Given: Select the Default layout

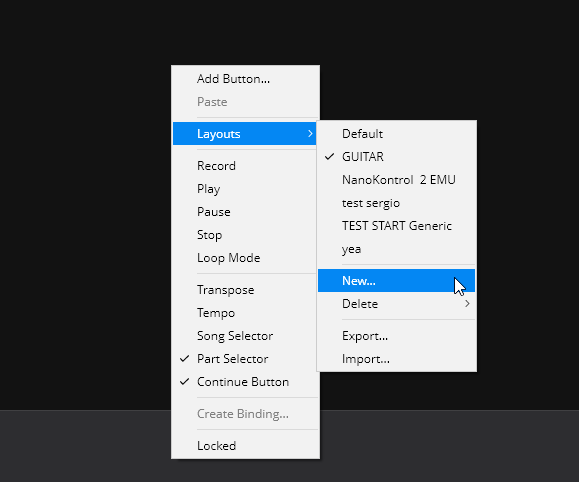Looking at the screenshot, I should tap(396, 134).
